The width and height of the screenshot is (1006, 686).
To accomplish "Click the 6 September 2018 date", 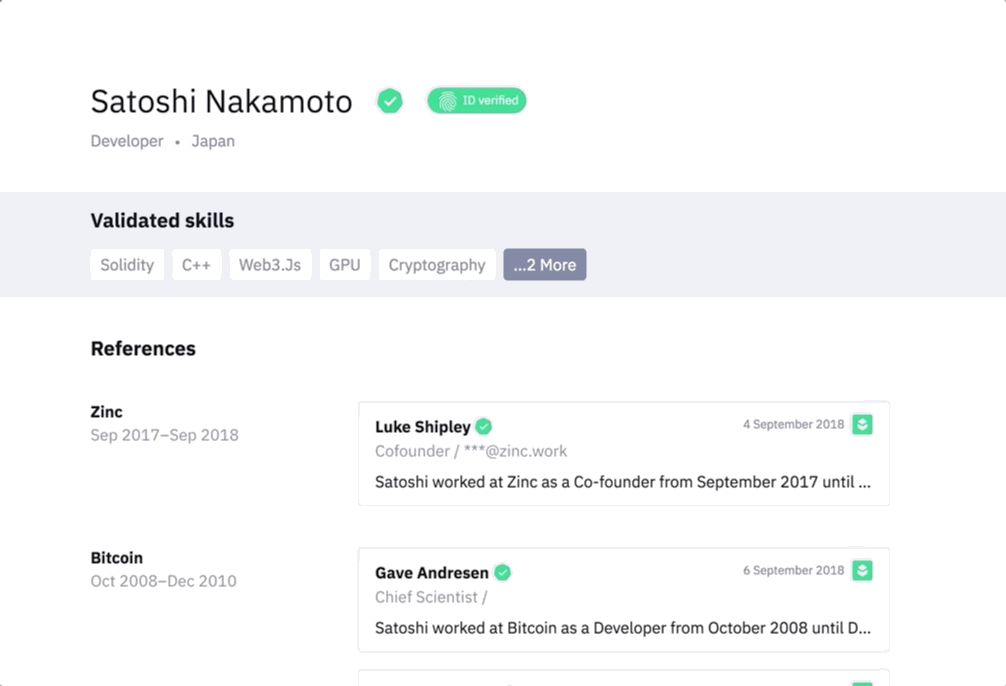I will [x=794, y=570].
